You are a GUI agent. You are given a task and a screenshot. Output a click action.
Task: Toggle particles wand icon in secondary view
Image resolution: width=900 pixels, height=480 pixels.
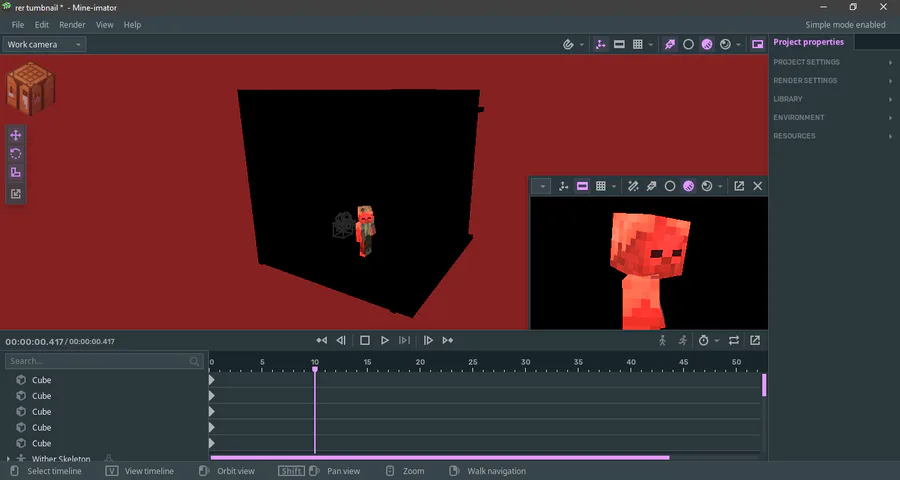tap(633, 186)
